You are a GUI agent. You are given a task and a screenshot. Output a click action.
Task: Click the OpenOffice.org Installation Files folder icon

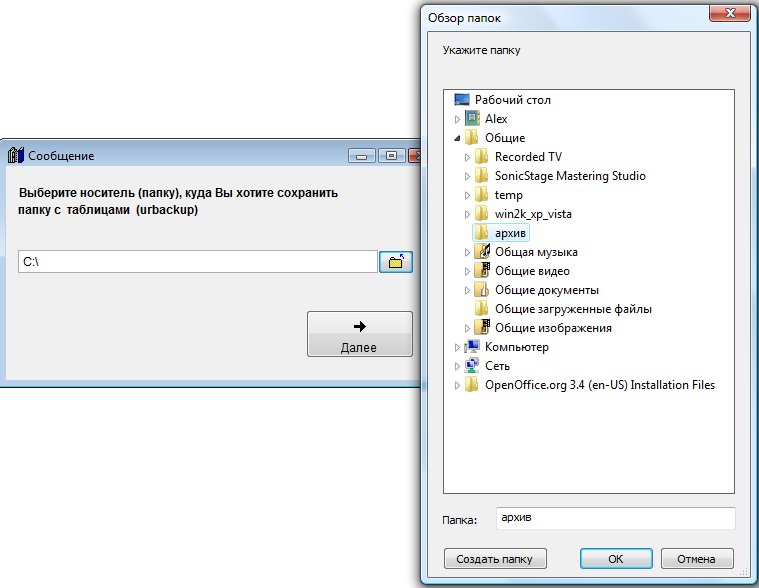[471, 384]
